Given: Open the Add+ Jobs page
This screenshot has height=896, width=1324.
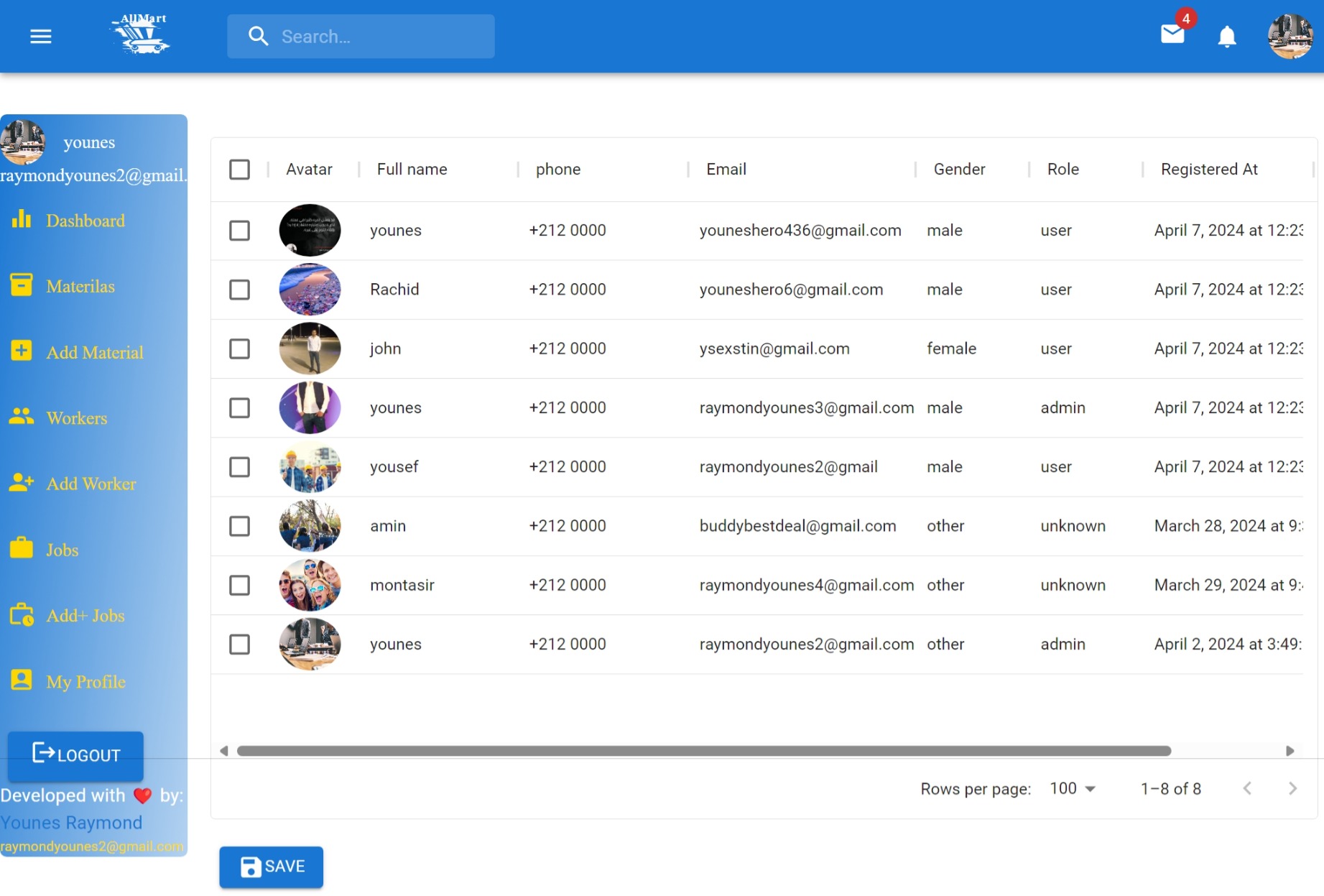Looking at the screenshot, I should click(x=85, y=615).
